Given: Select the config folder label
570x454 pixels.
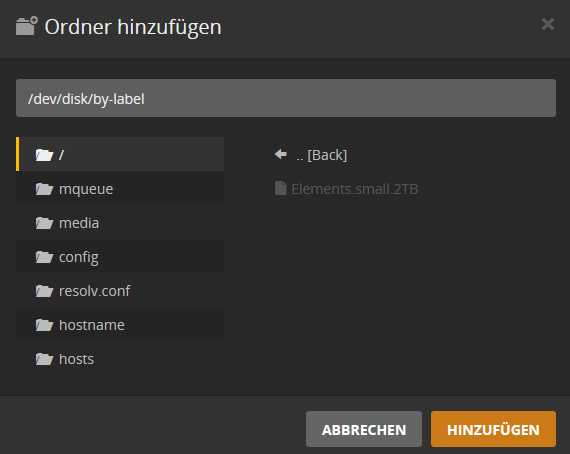Looking at the screenshot, I should [x=79, y=258].
